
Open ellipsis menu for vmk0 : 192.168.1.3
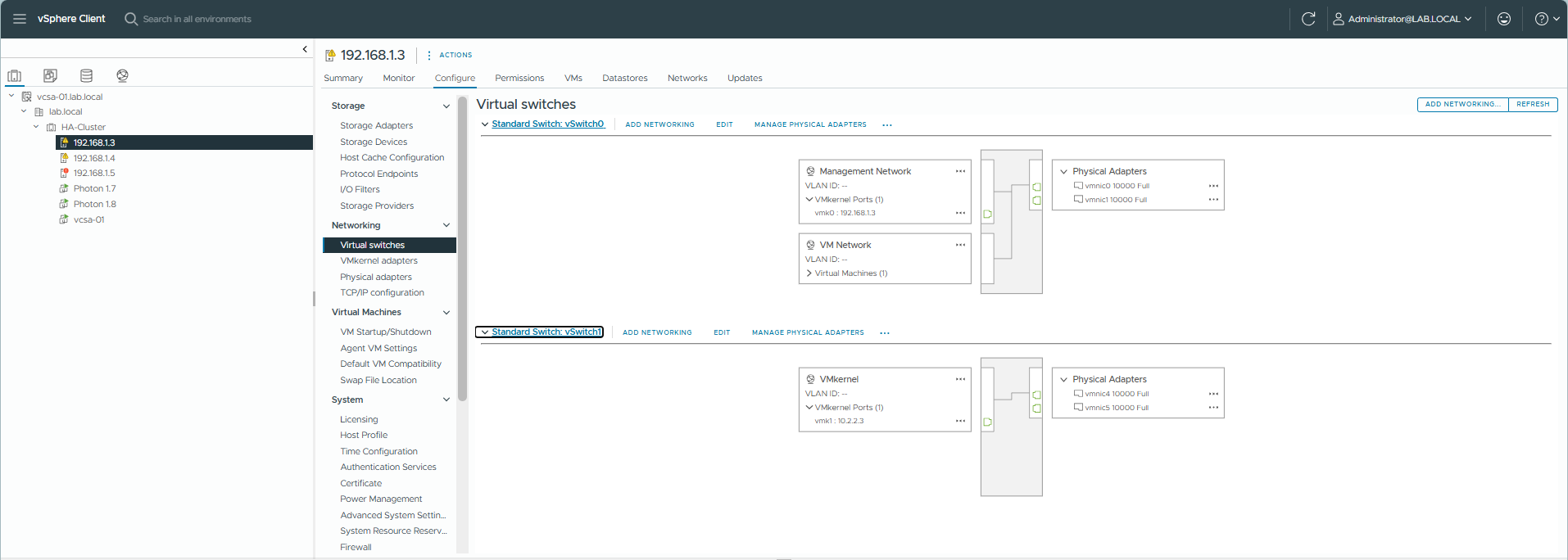click(x=960, y=213)
